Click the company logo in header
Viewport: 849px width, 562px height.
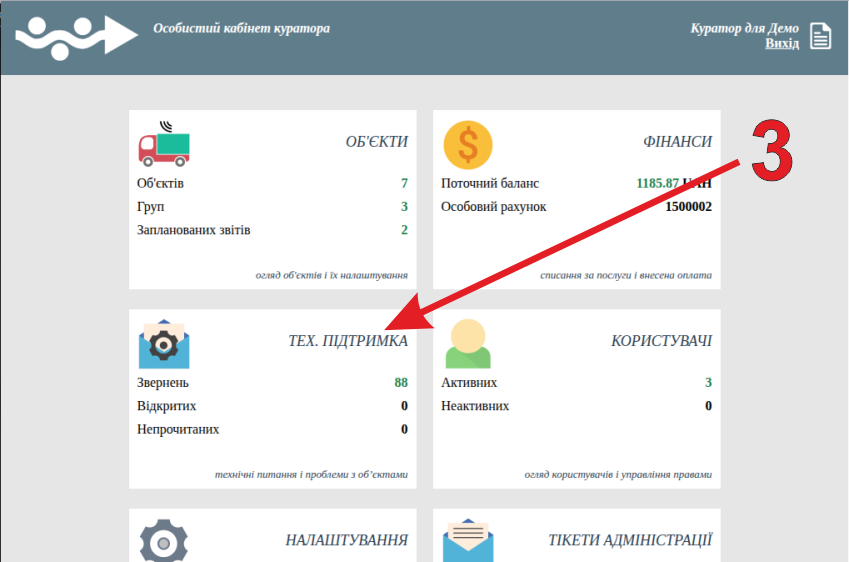[x=75, y=36]
